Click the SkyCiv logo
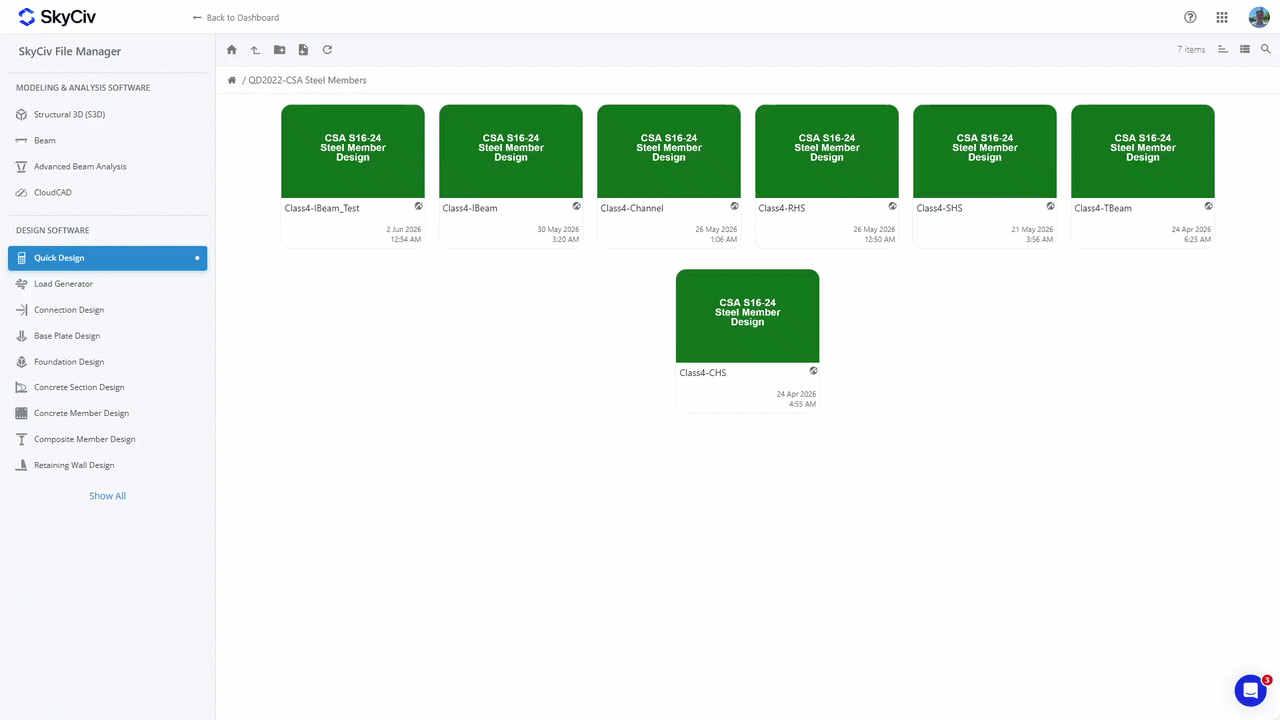This screenshot has width=1280, height=720. [57, 17]
